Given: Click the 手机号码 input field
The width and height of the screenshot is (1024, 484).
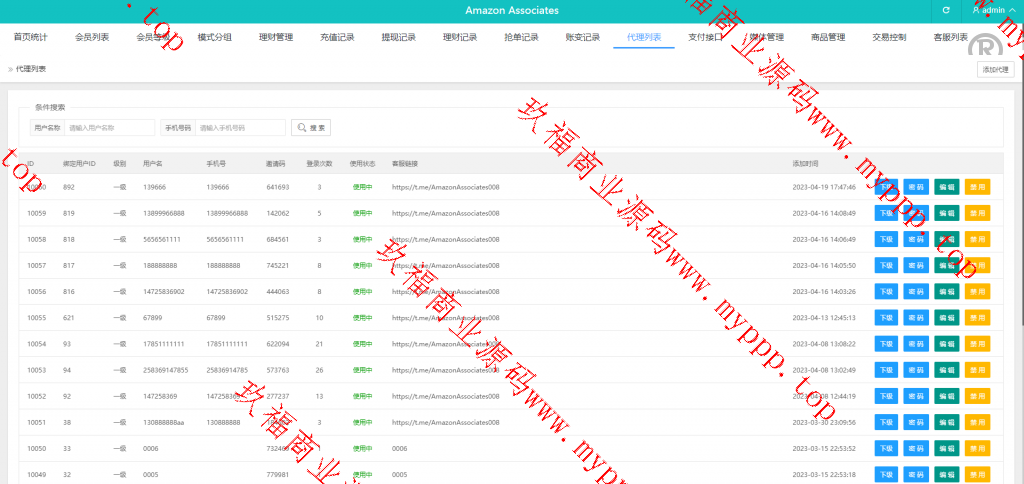Looking at the screenshot, I should coord(241,128).
